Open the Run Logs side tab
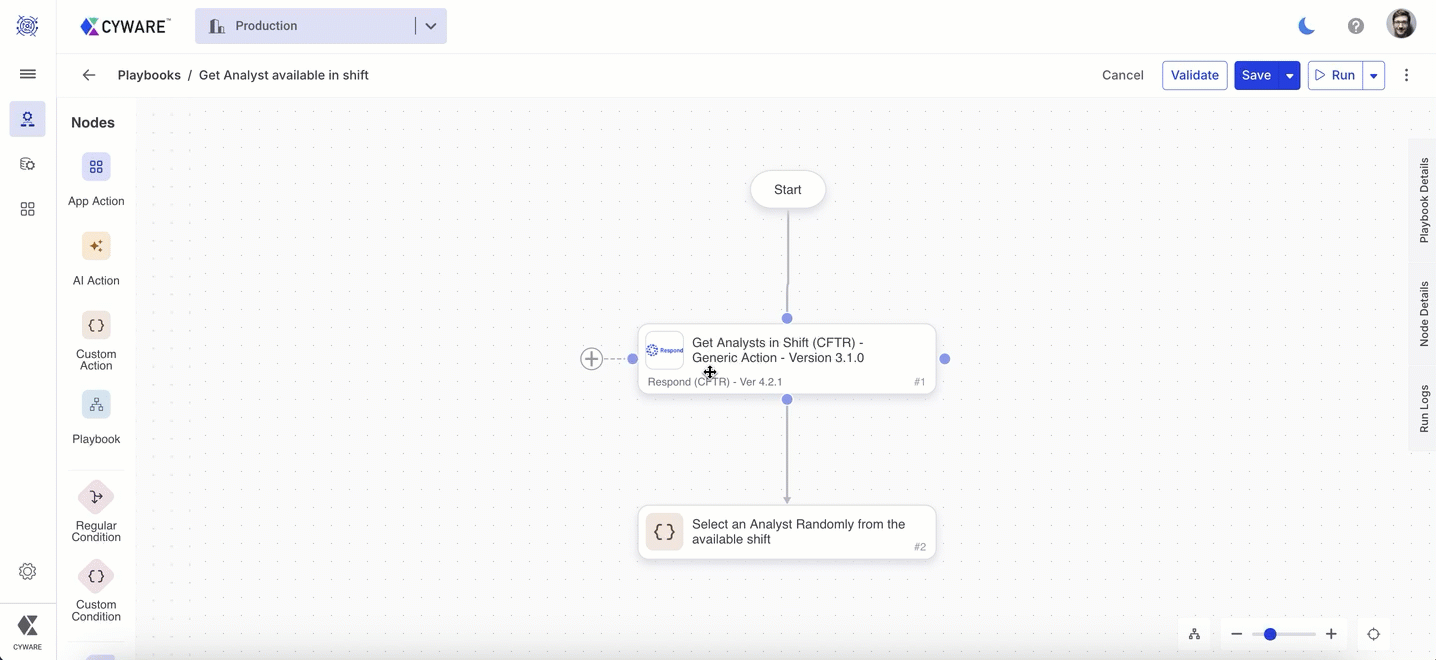Screen dimensions: 1436x660 1424,408
